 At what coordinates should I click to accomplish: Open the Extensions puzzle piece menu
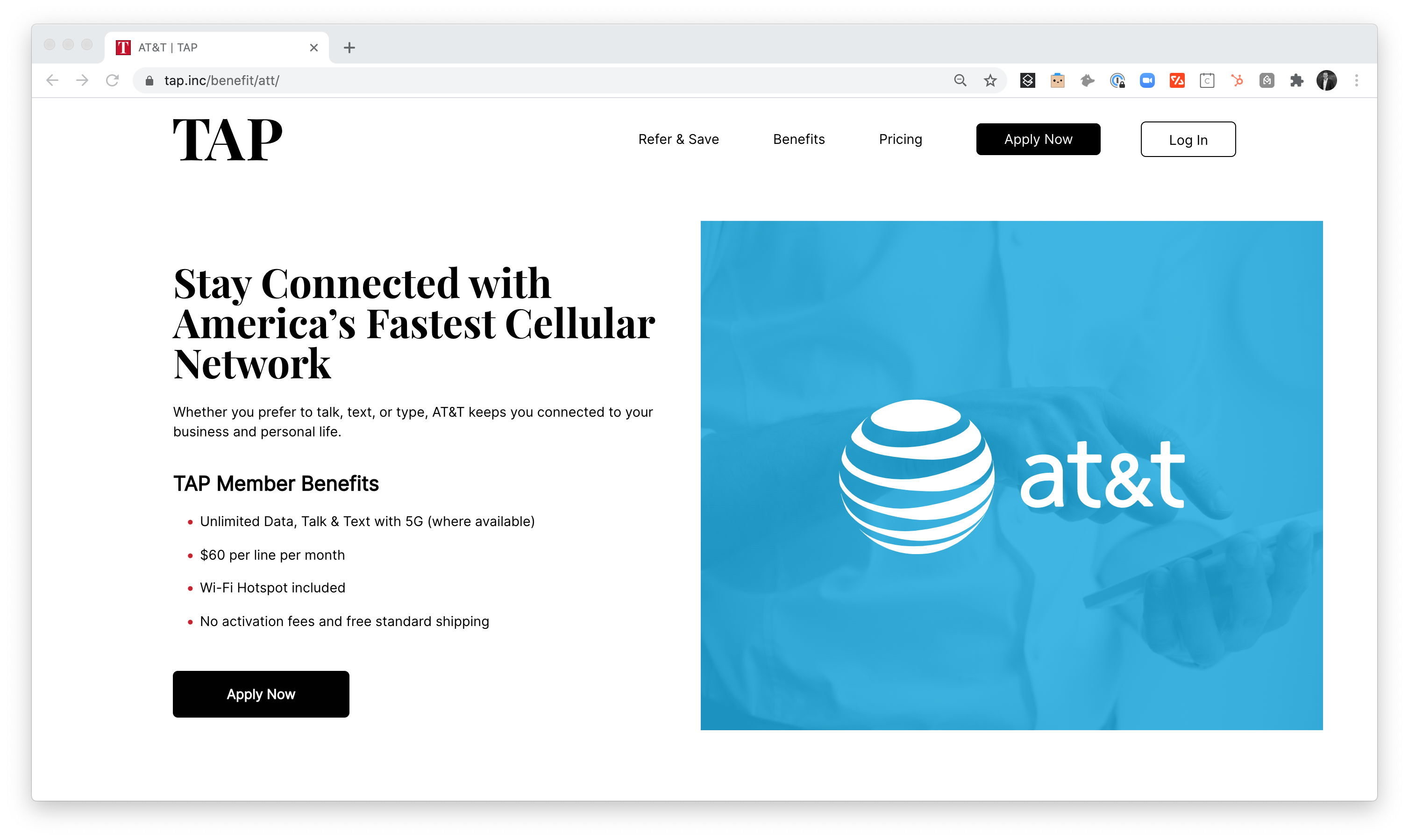tap(1296, 80)
